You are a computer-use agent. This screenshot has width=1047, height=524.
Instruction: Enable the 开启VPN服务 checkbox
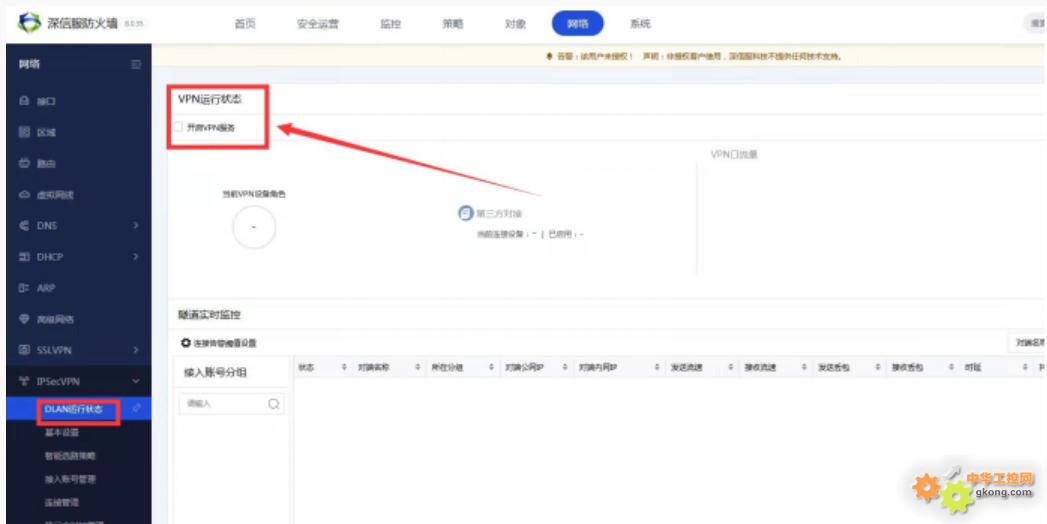[x=178, y=127]
